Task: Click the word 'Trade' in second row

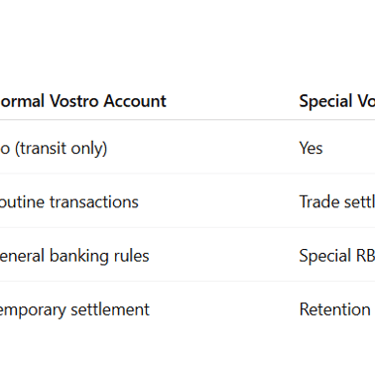Action: pos(320,202)
